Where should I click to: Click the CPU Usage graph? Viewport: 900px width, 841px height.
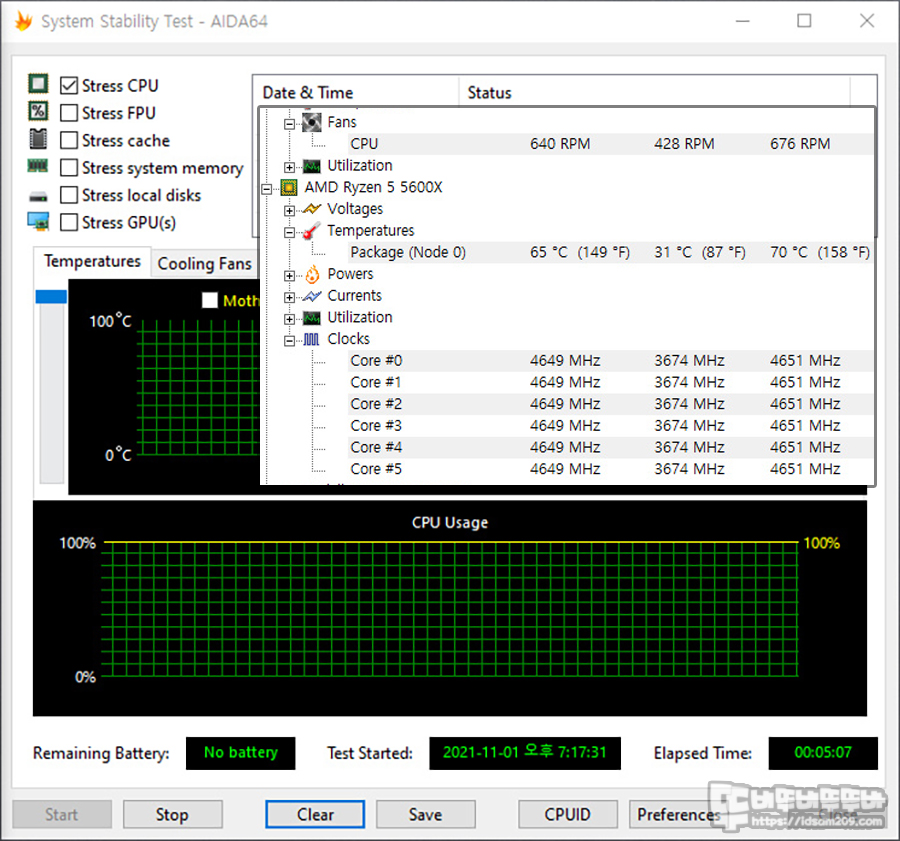coord(449,609)
